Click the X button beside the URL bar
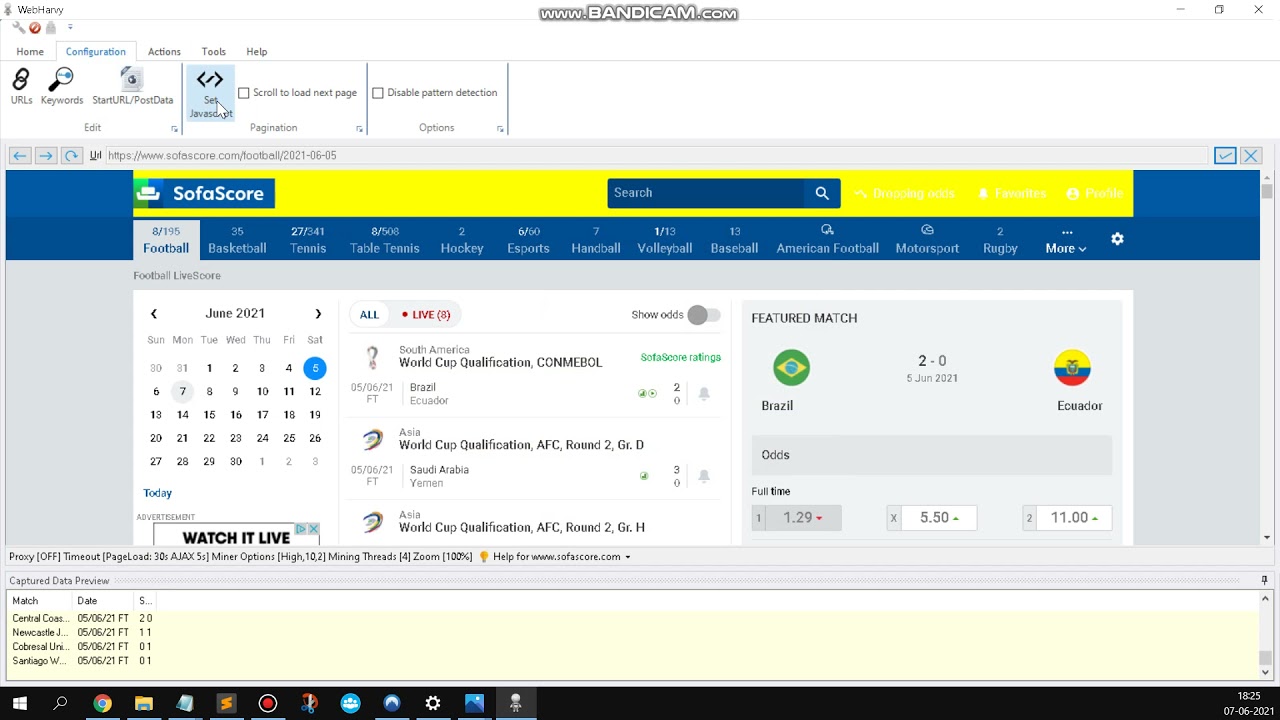This screenshot has width=1280, height=720. point(1251,155)
